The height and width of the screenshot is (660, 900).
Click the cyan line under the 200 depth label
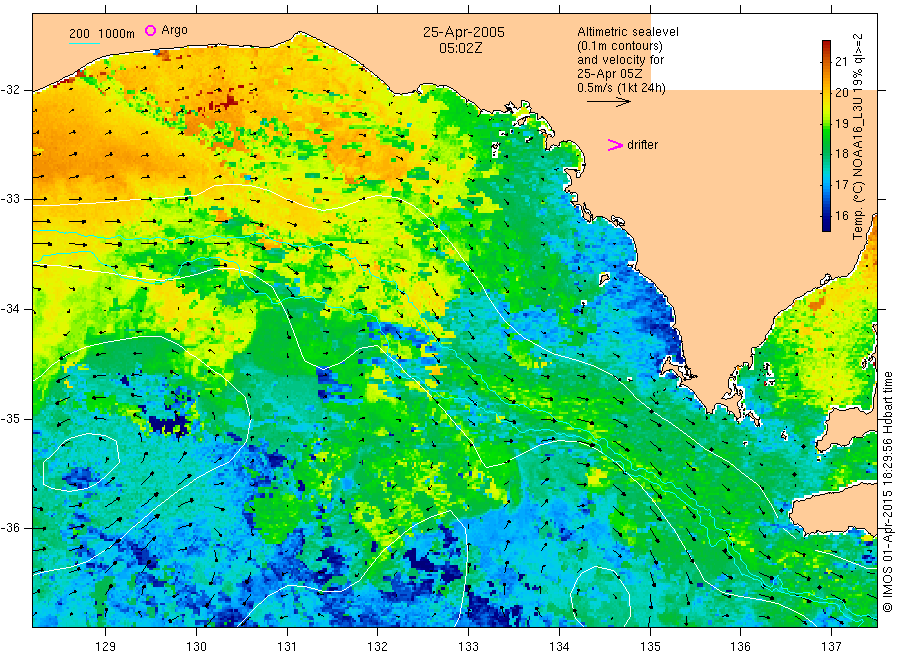pos(84,43)
